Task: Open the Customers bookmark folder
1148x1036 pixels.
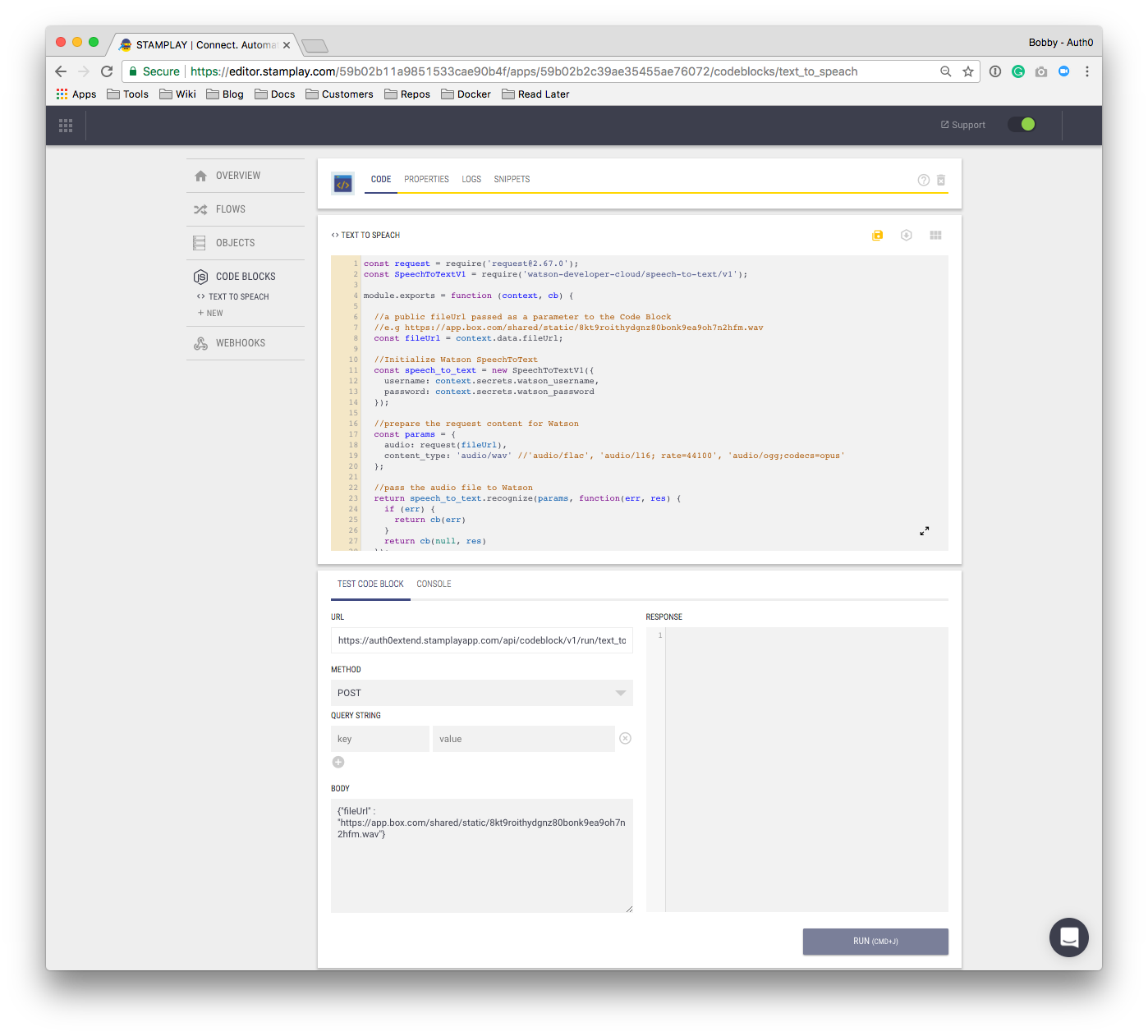Action: (x=339, y=94)
